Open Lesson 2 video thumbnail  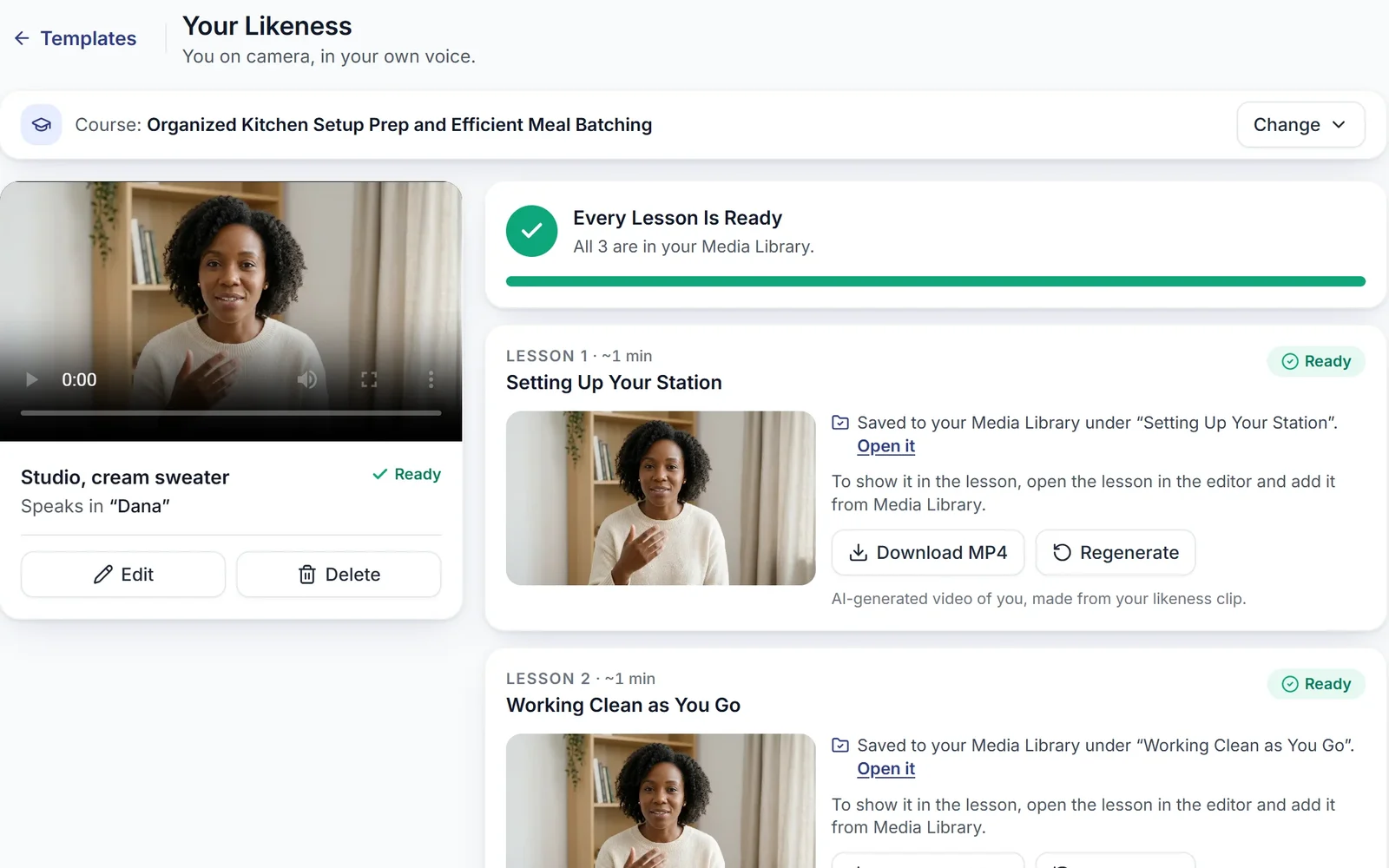[661, 800]
